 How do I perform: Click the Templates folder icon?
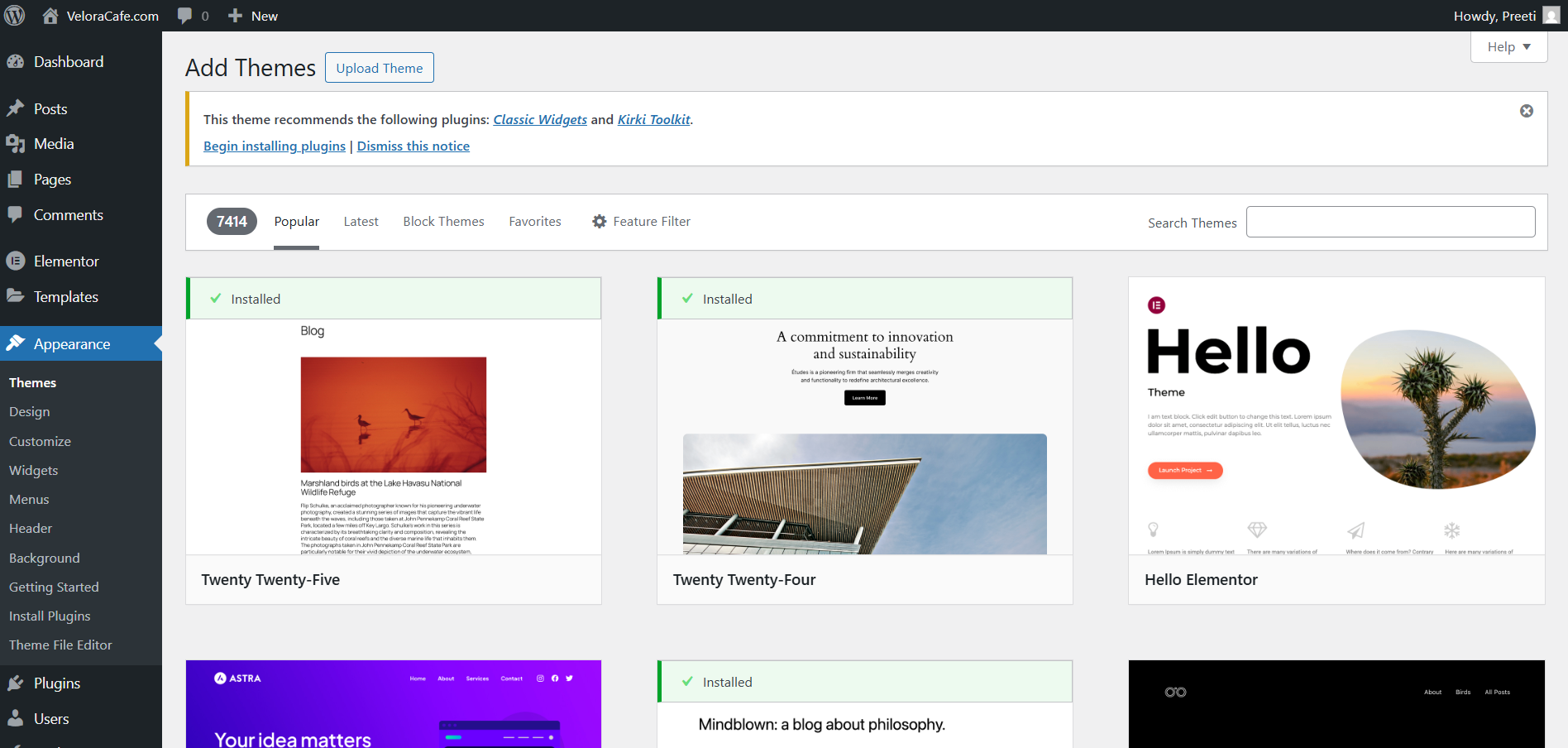[16, 296]
